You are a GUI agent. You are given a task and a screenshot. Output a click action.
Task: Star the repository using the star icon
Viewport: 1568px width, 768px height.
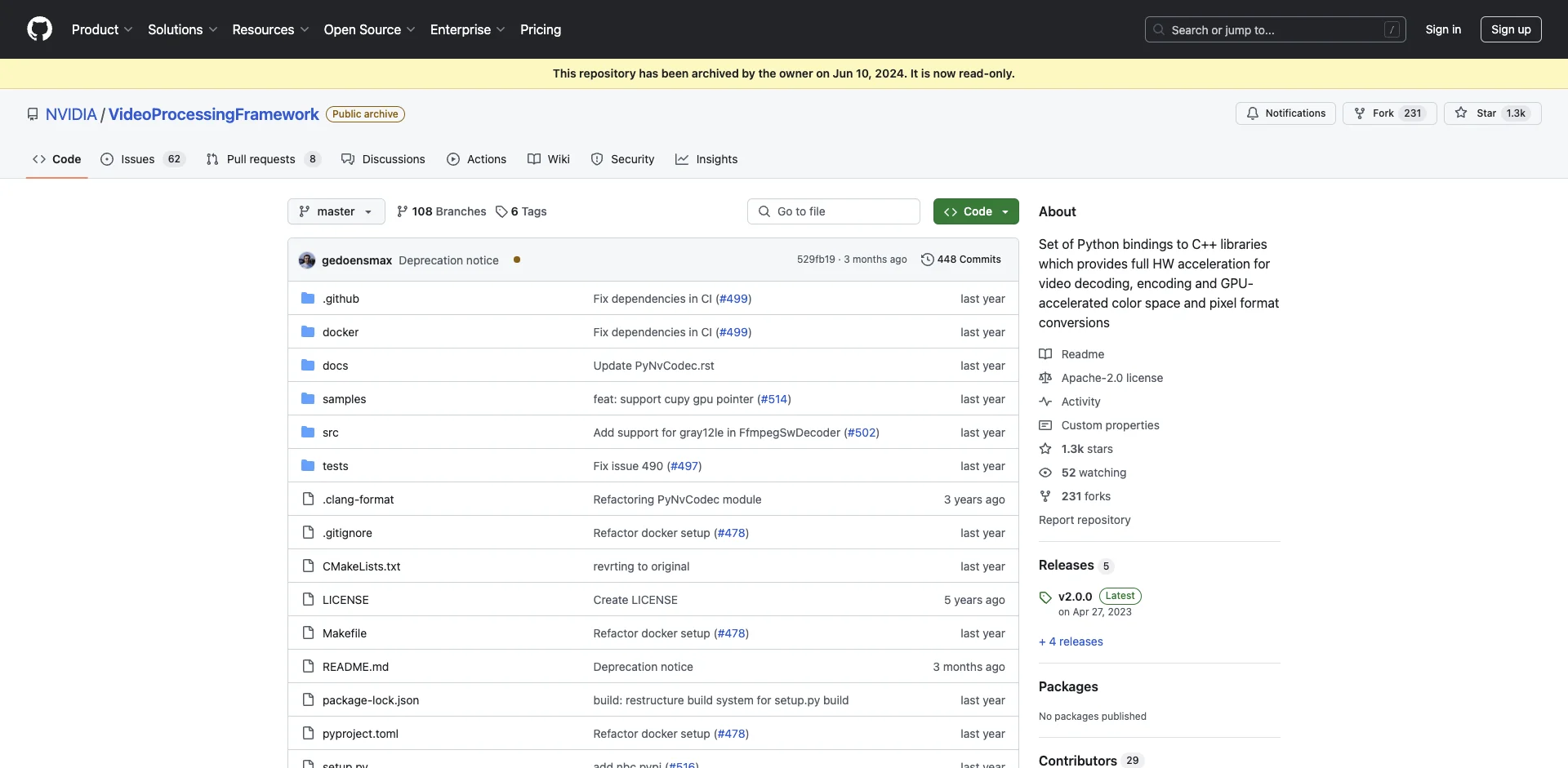click(x=1461, y=113)
